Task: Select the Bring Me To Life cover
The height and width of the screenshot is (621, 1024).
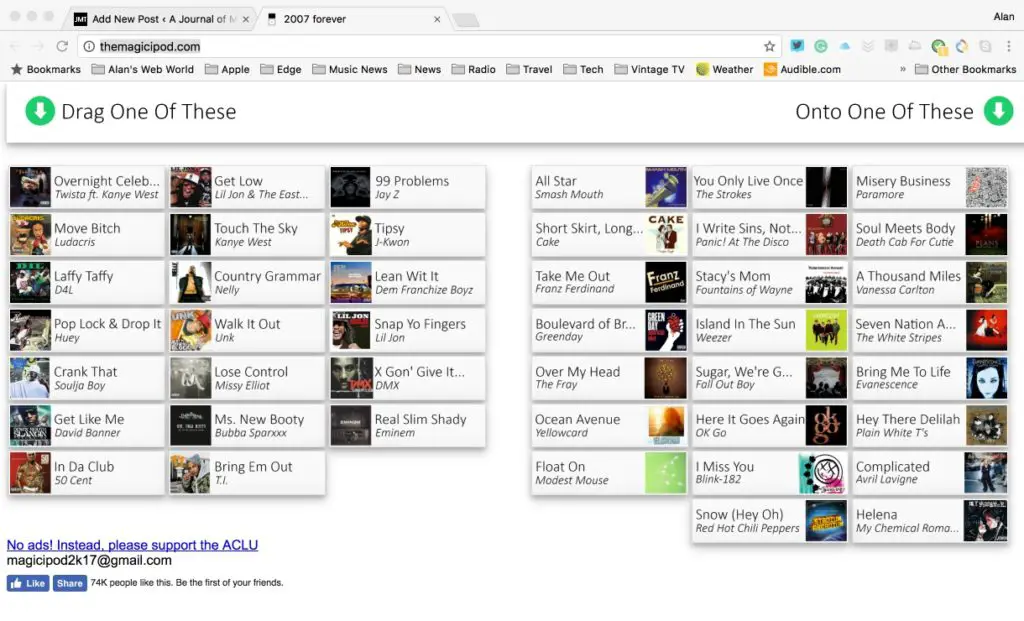Action: pos(986,377)
